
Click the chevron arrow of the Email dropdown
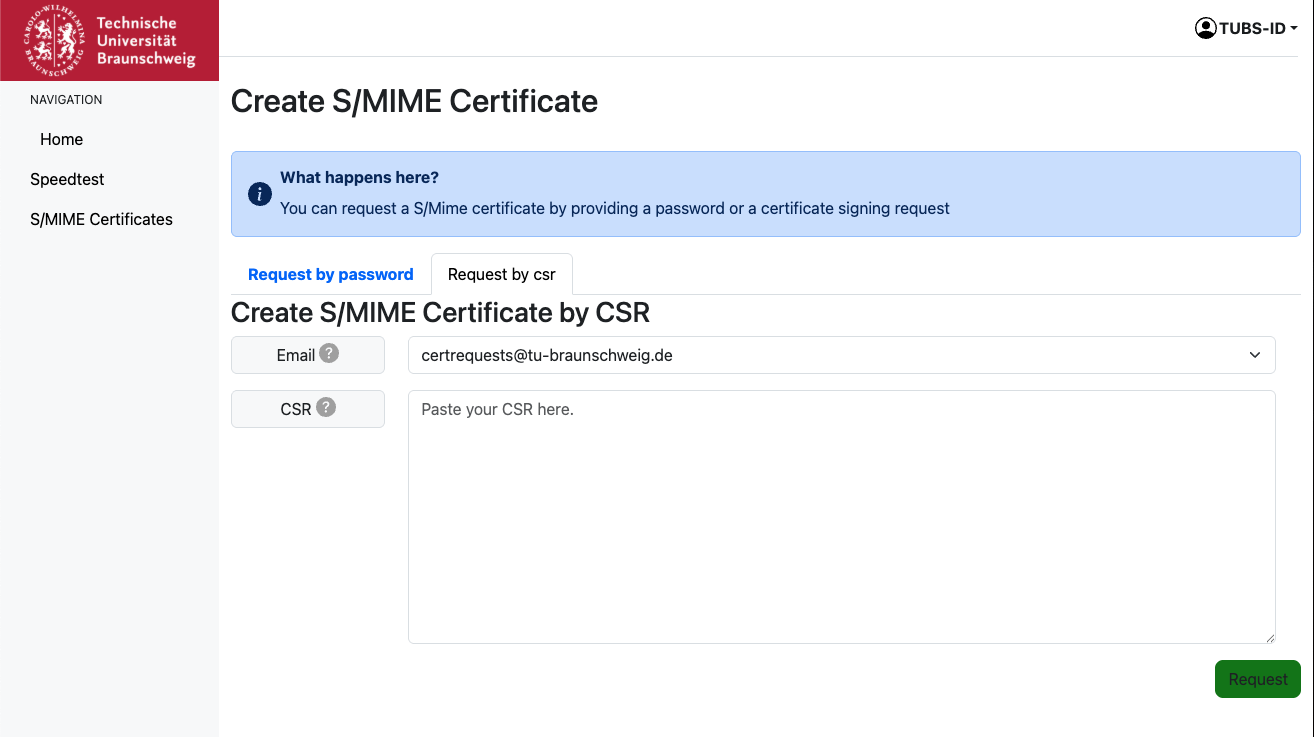pyautogui.click(x=1255, y=355)
